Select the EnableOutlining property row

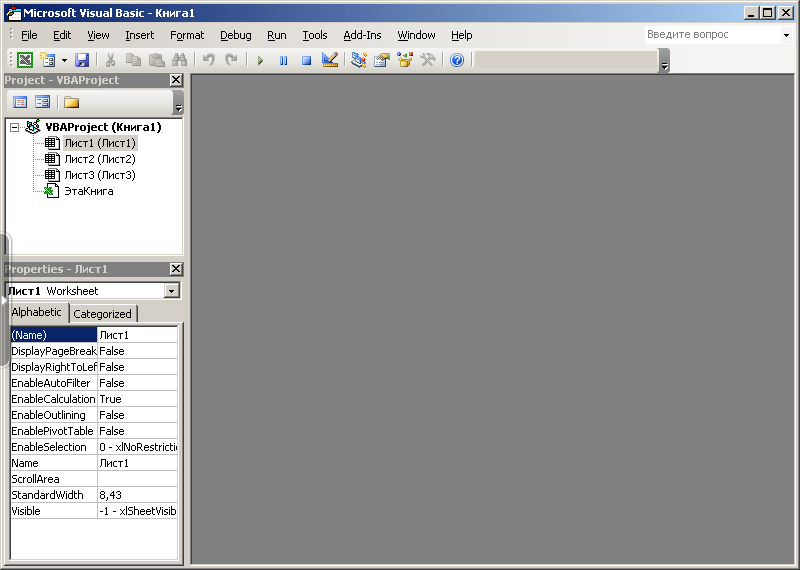coord(94,415)
